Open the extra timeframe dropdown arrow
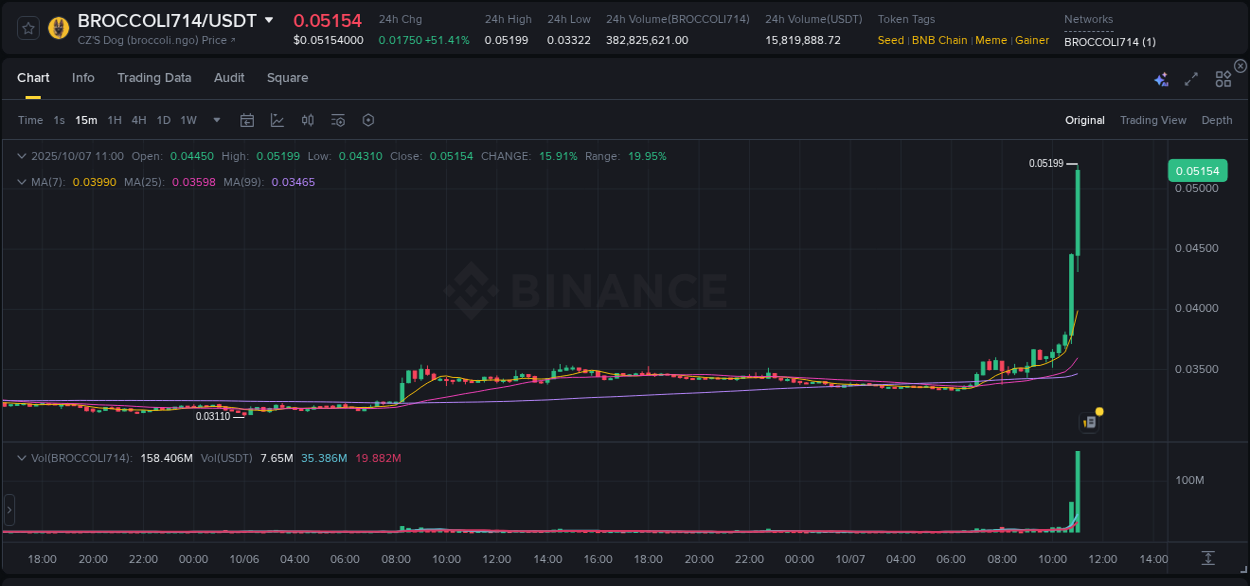Viewport: 1250px width, 586px height. 216,120
